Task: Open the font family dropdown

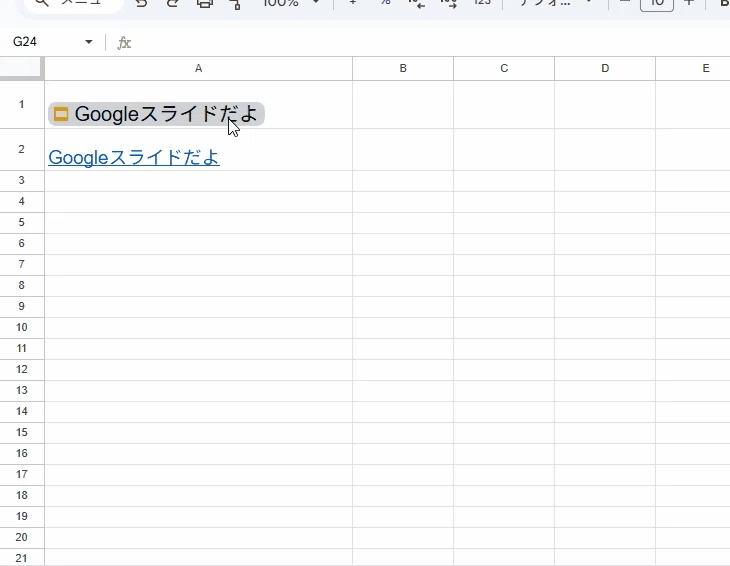Action: (x=555, y=2)
